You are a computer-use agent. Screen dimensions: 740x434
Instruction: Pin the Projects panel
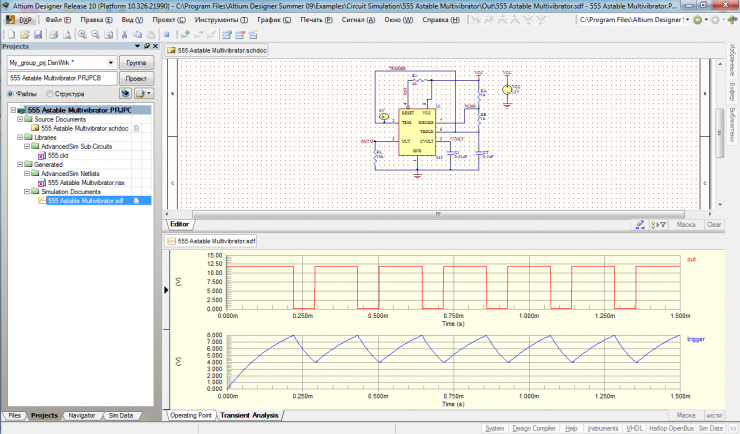tap(147, 46)
